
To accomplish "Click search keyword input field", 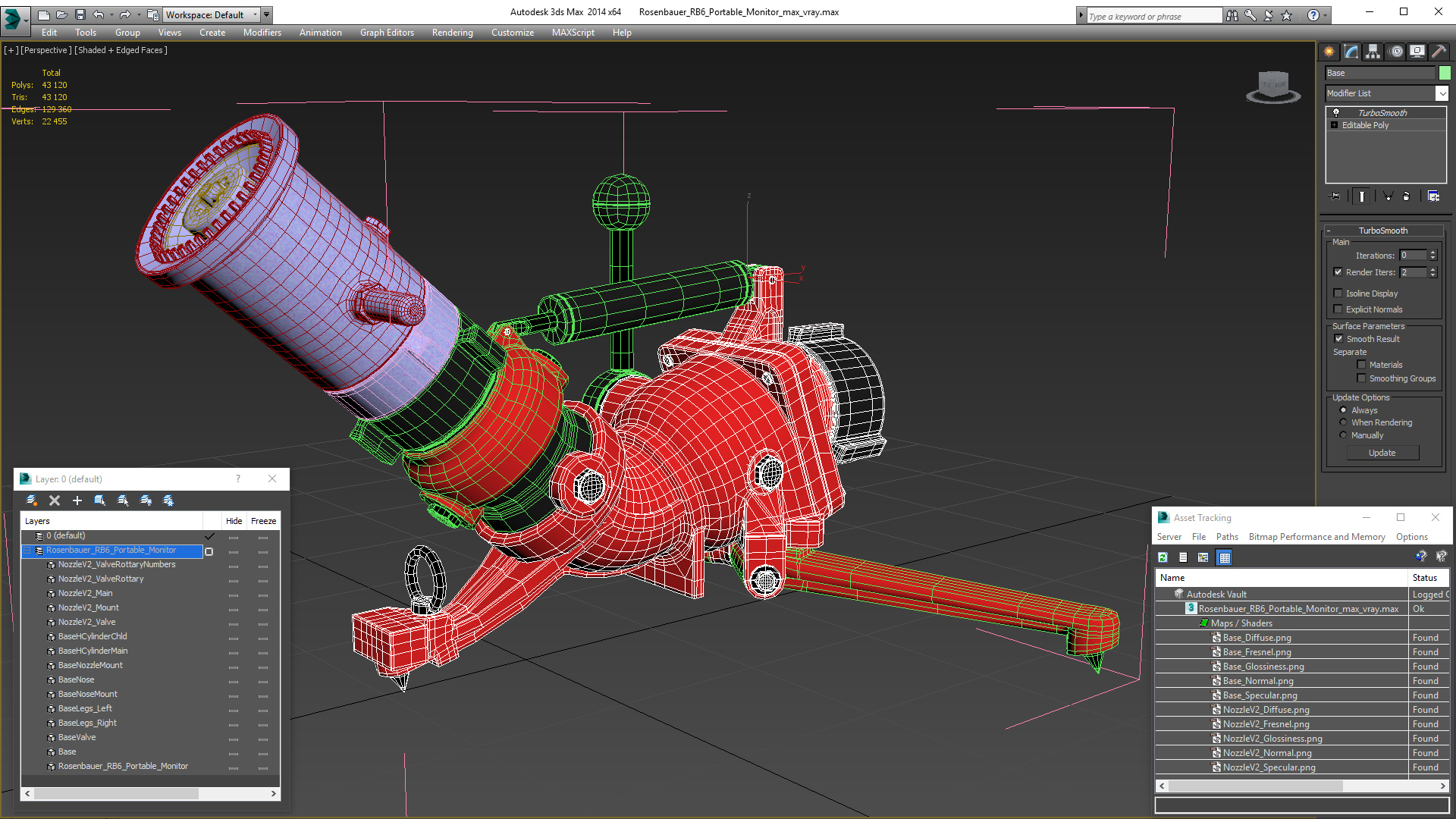I will coord(1153,16).
